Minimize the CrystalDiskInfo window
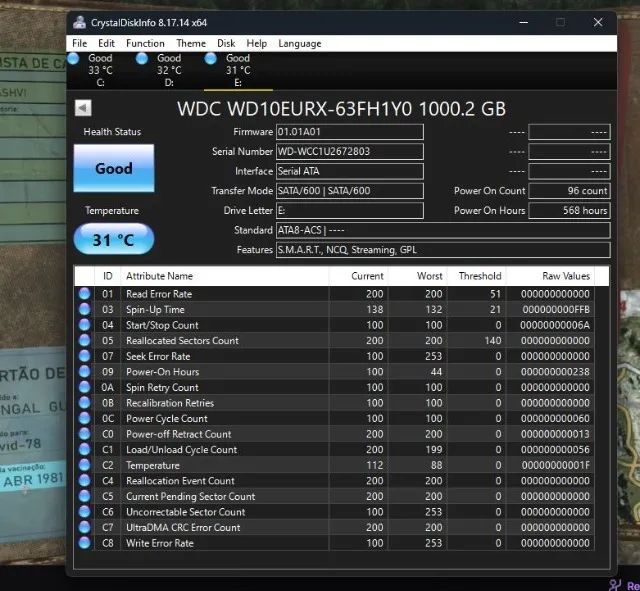This screenshot has width=640, height=591. click(524, 22)
